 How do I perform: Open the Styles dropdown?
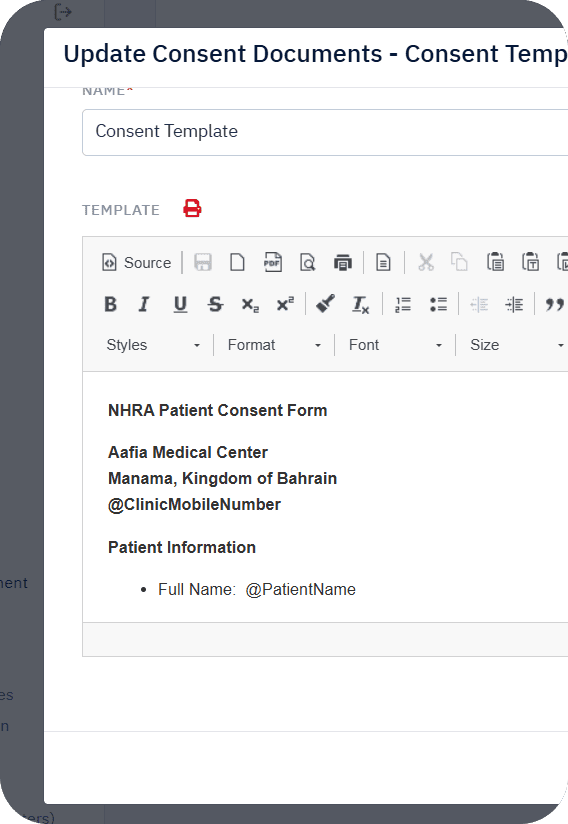click(153, 345)
